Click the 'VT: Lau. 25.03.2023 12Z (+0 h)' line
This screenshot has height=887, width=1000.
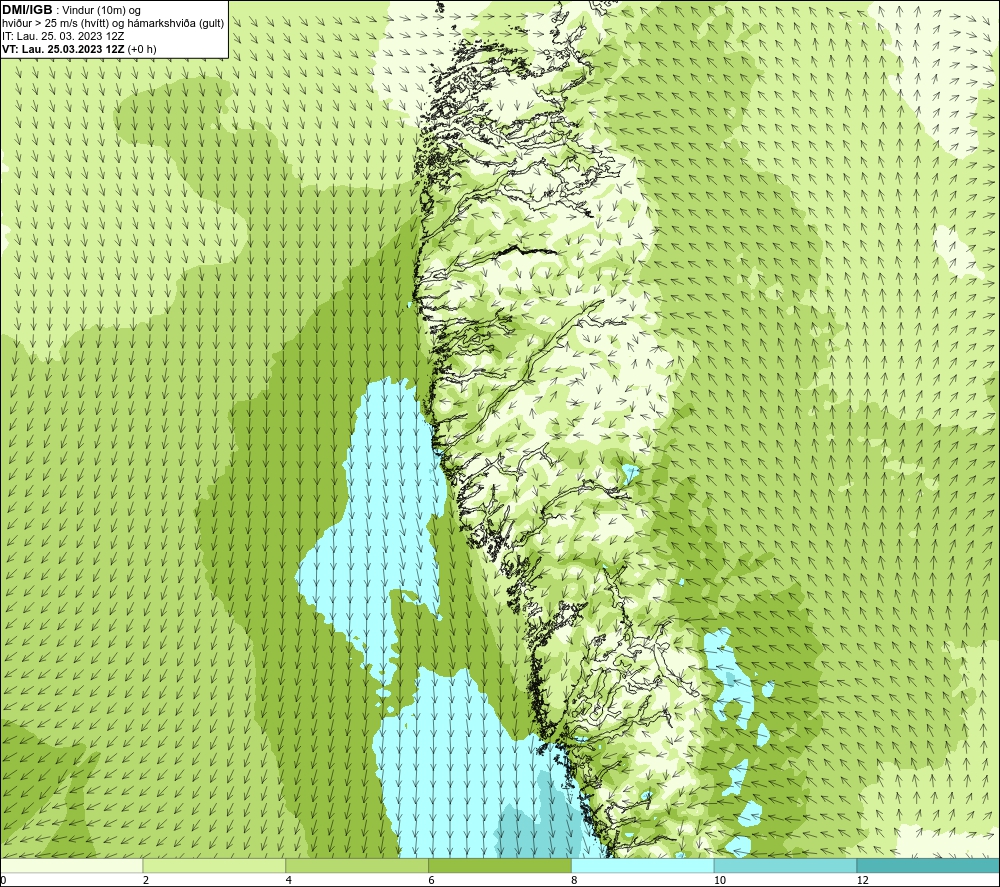tap(78, 49)
